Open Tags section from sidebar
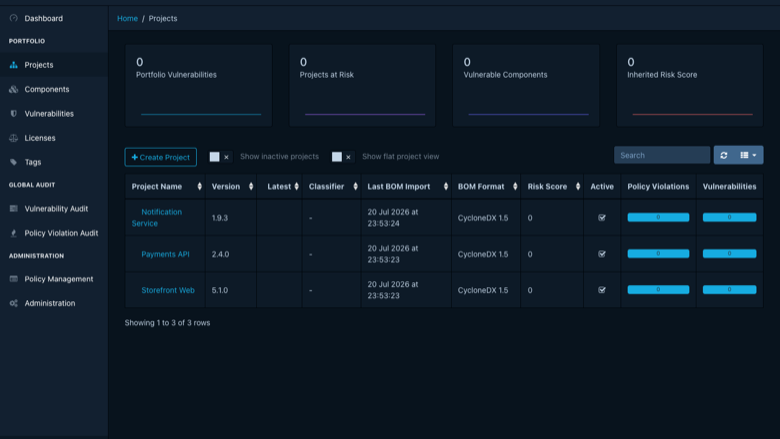The height and width of the screenshot is (439, 780). (33, 162)
